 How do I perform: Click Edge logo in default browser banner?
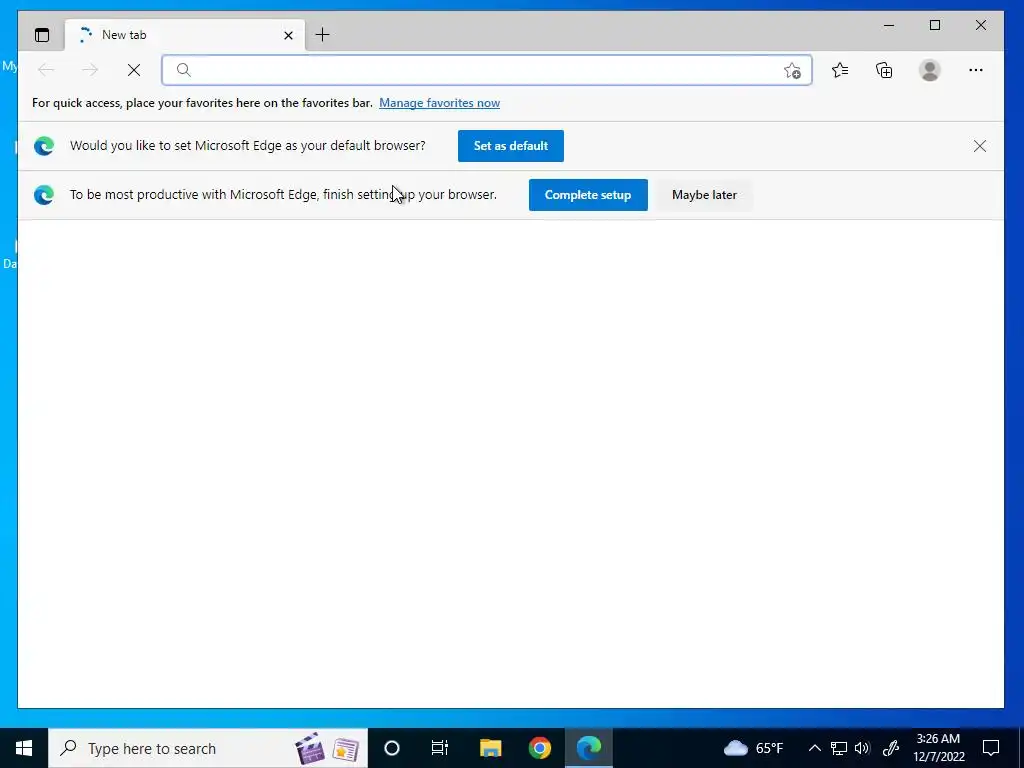(44, 146)
